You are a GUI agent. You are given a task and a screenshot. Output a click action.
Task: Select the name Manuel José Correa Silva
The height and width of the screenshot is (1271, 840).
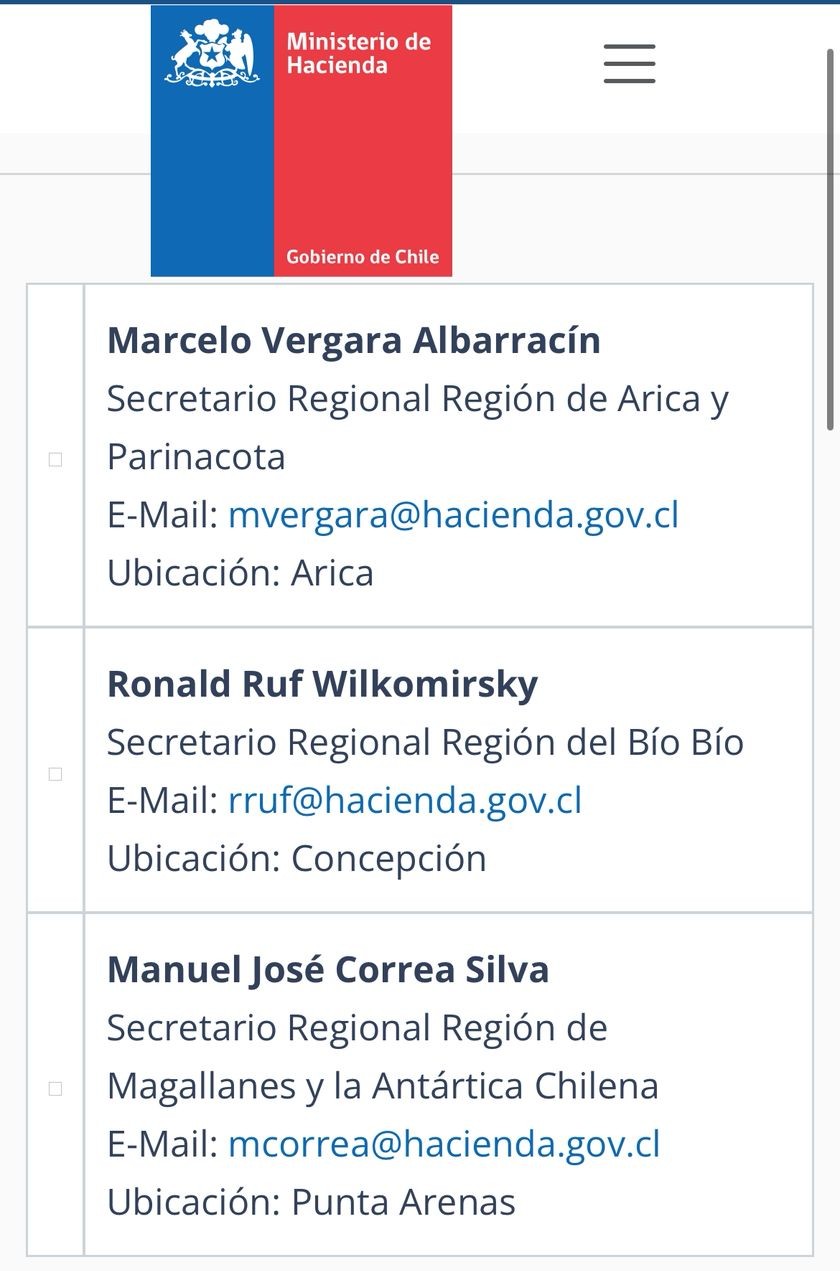pyautogui.click(x=328, y=971)
